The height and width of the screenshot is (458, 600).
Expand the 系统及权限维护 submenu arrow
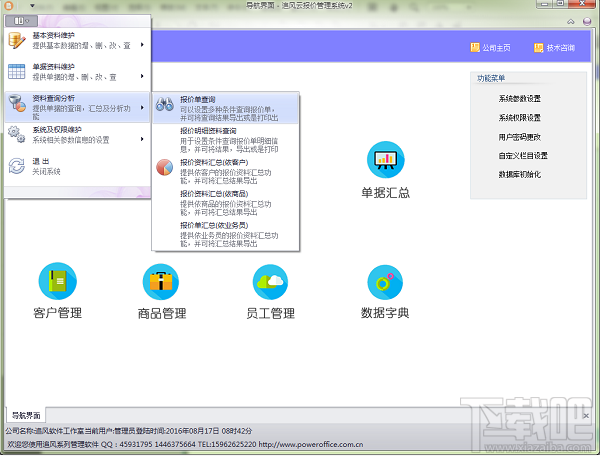tap(142, 139)
